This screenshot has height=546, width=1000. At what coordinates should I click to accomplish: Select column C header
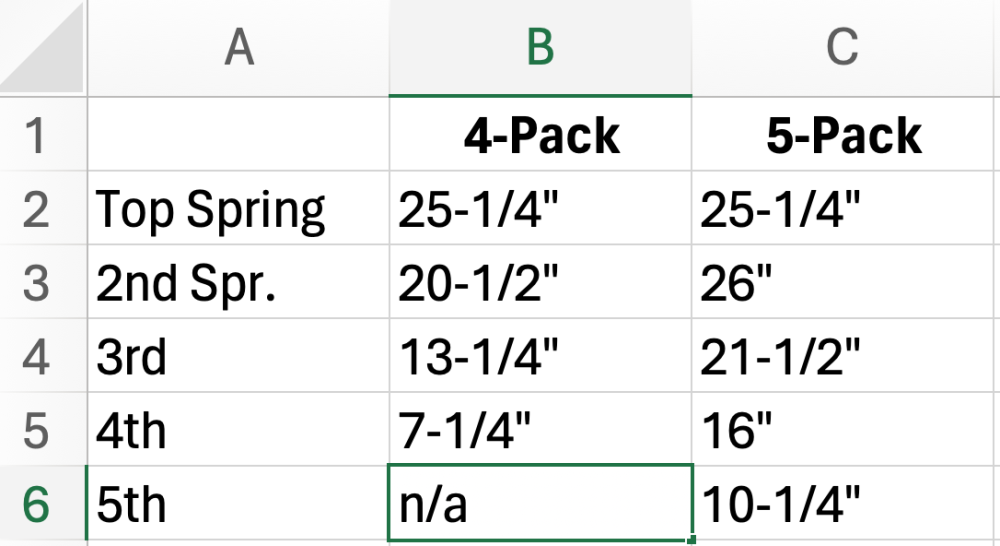(x=843, y=48)
